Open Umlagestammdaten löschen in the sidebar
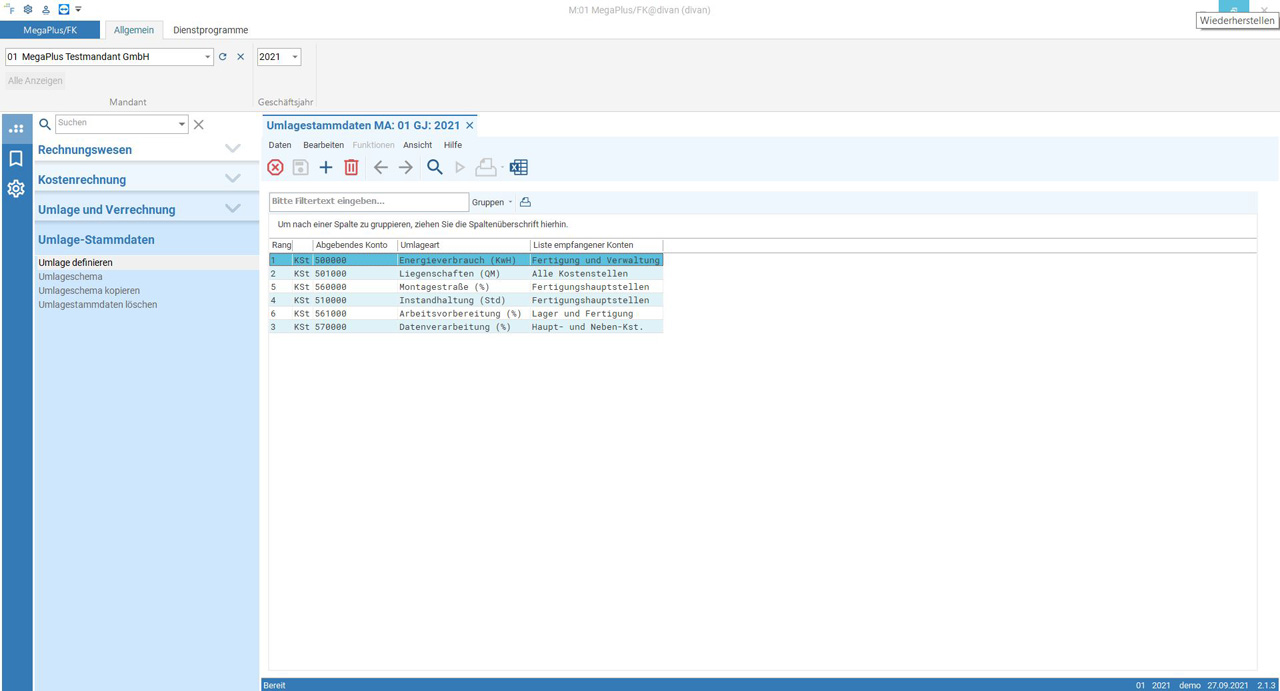The image size is (1280, 691). tap(147, 304)
